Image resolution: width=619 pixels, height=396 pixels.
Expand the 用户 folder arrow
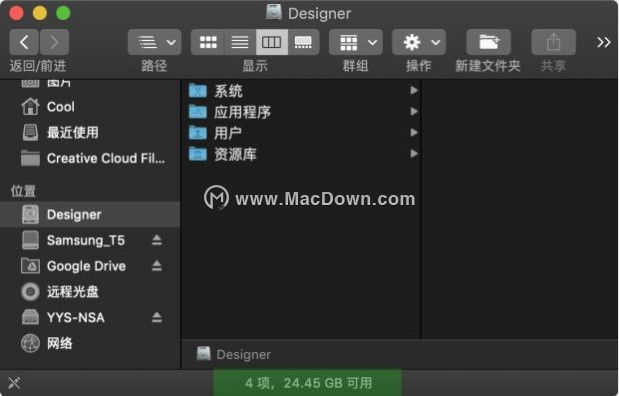(x=414, y=132)
